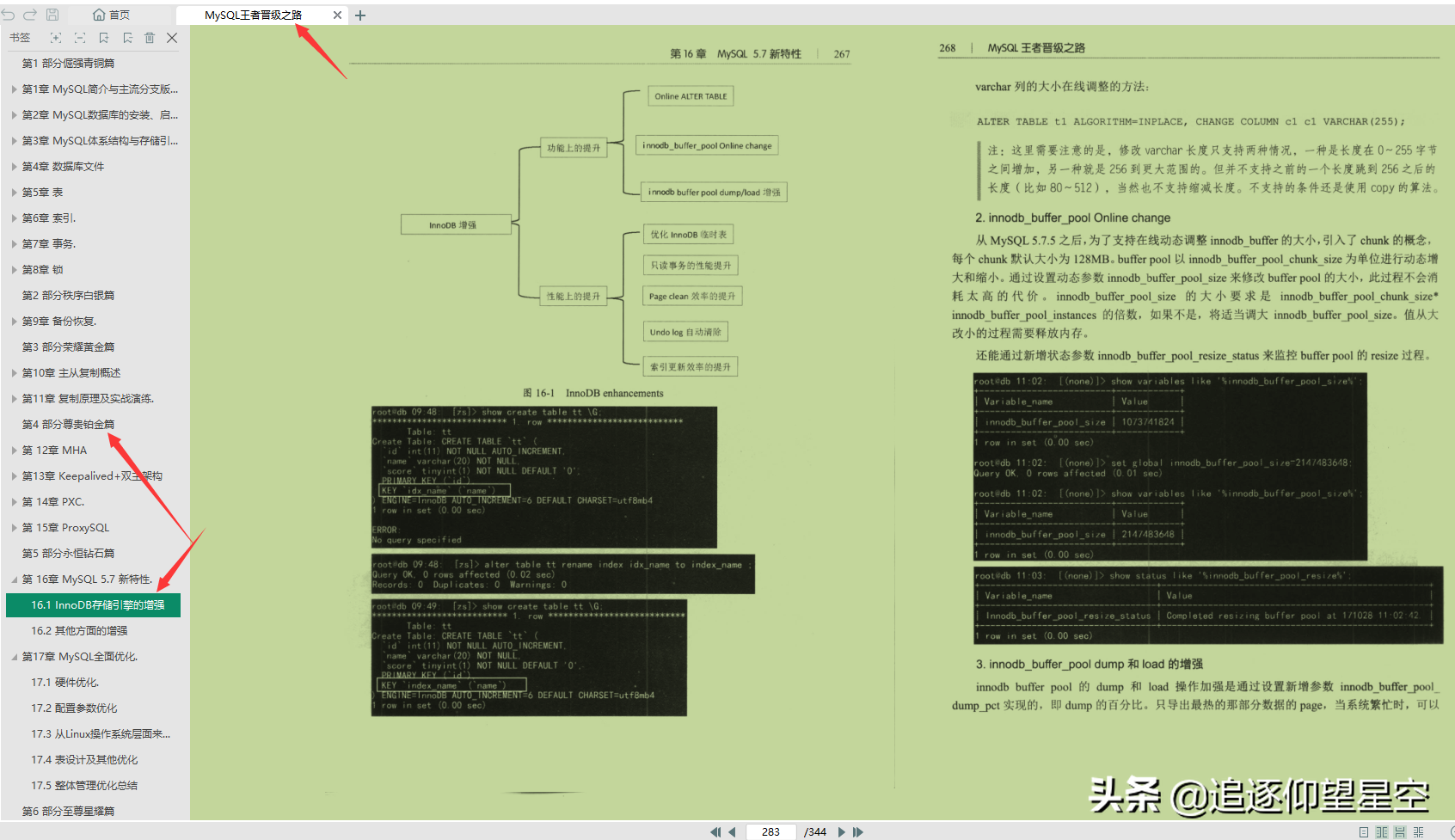Click heading 2. innodb_buffer_pool Online change
1455x840 pixels.
click(x=1072, y=218)
